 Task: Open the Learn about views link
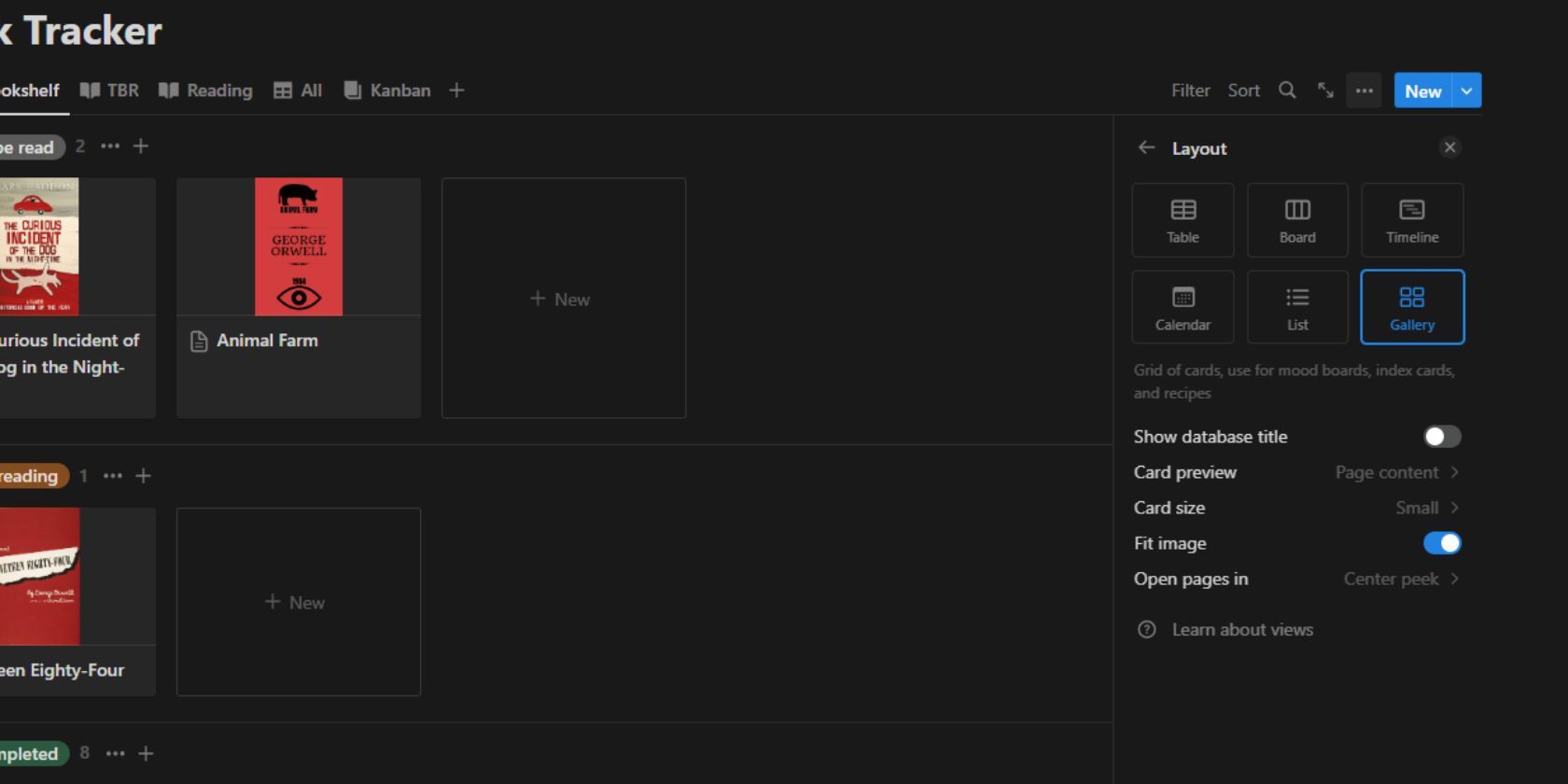point(1242,630)
